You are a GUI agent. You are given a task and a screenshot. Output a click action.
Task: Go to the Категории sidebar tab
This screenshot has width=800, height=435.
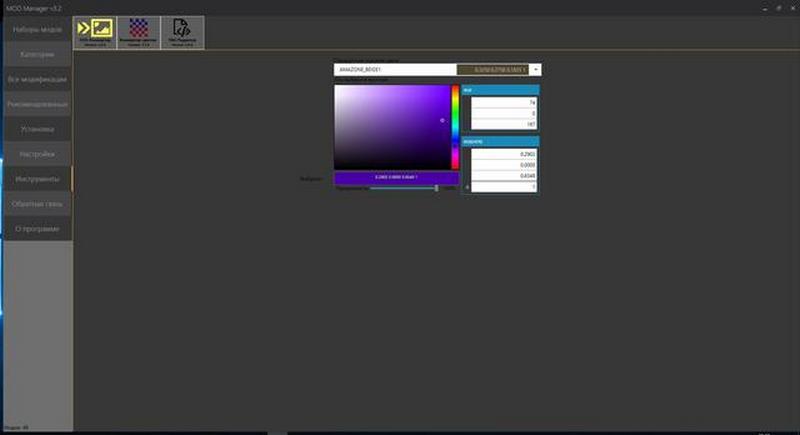tap(37, 54)
